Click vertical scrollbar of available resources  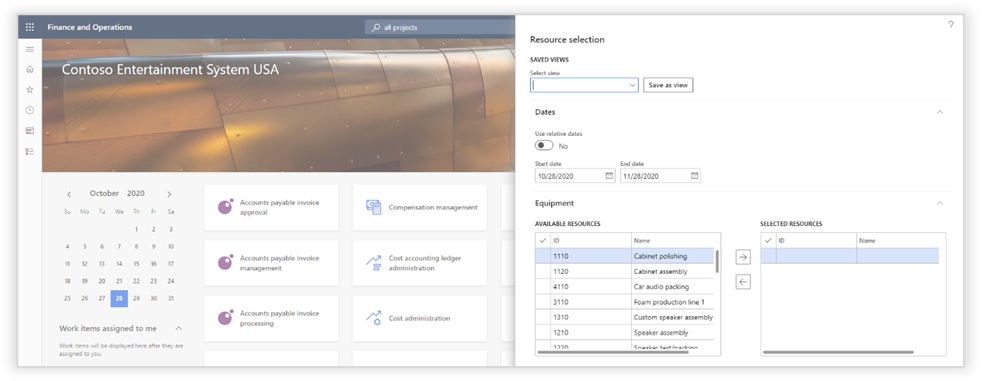716,261
